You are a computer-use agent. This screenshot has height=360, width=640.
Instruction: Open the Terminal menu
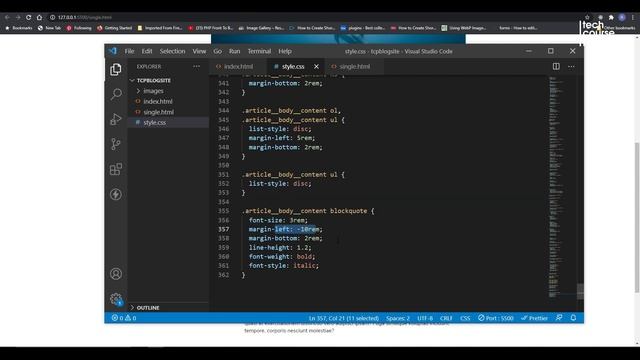click(x=259, y=51)
